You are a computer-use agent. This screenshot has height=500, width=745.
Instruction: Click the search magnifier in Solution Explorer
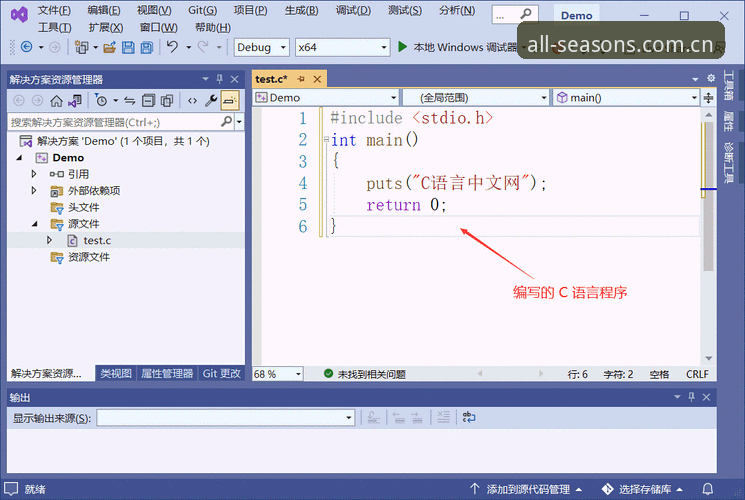tap(227, 122)
